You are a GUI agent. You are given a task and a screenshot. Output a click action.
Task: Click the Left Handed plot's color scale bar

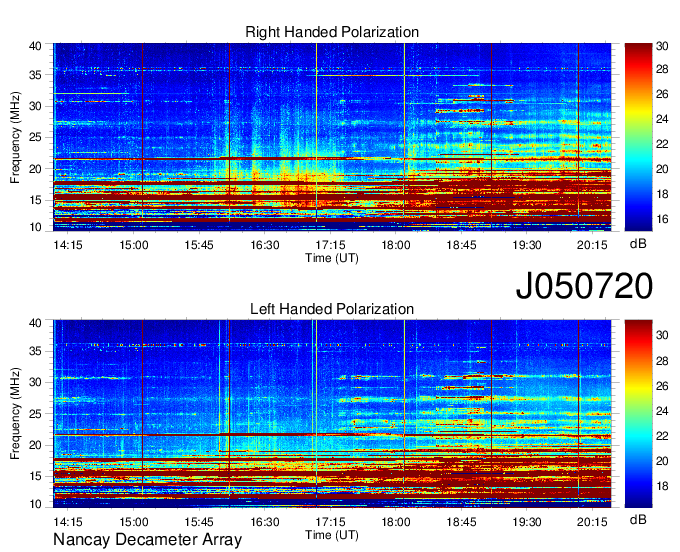pyautogui.click(x=638, y=414)
